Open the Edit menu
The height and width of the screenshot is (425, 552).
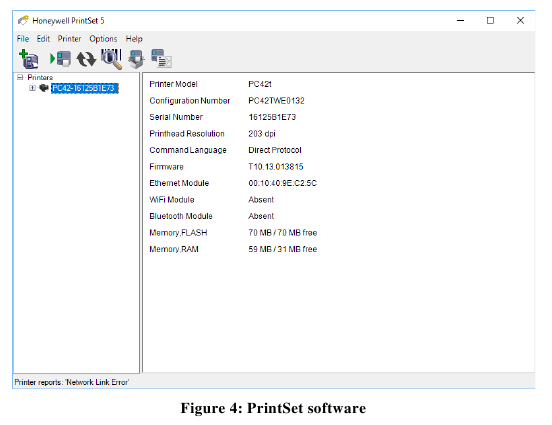point(43,39)
